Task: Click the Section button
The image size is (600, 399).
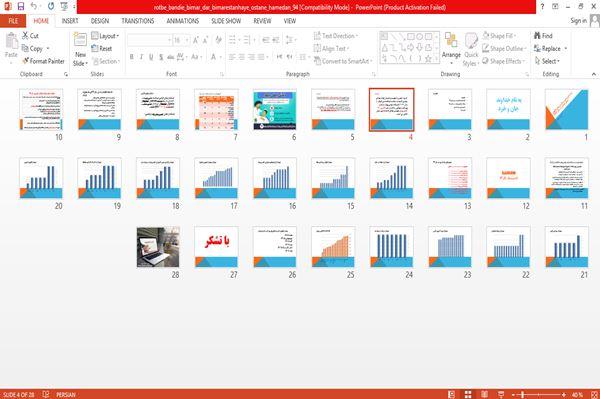Action: (x=106, y=61)
